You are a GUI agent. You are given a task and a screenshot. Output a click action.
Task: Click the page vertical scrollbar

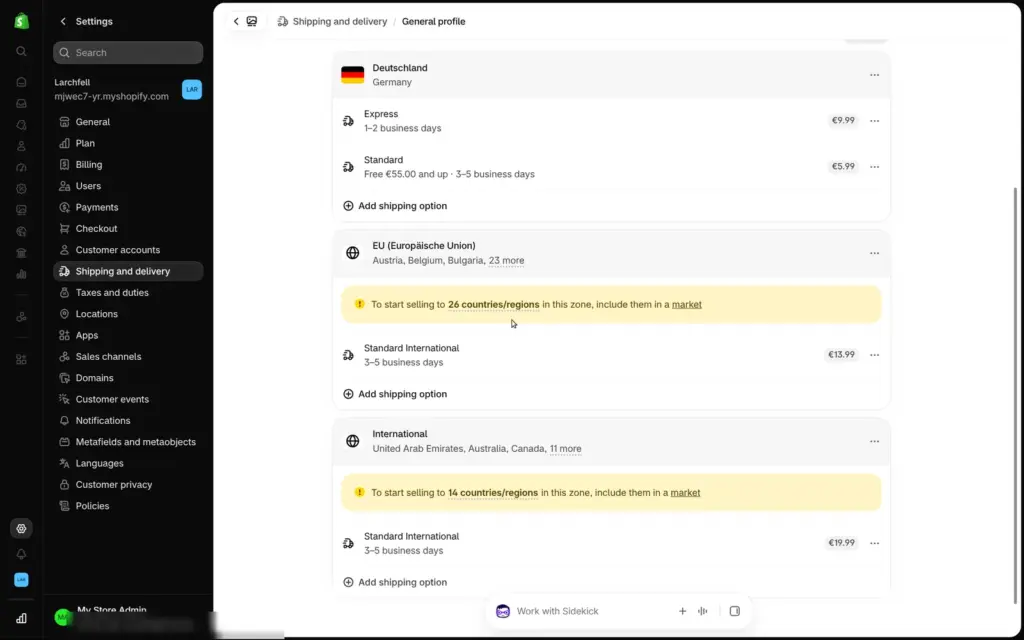(x=1015, y=395)
